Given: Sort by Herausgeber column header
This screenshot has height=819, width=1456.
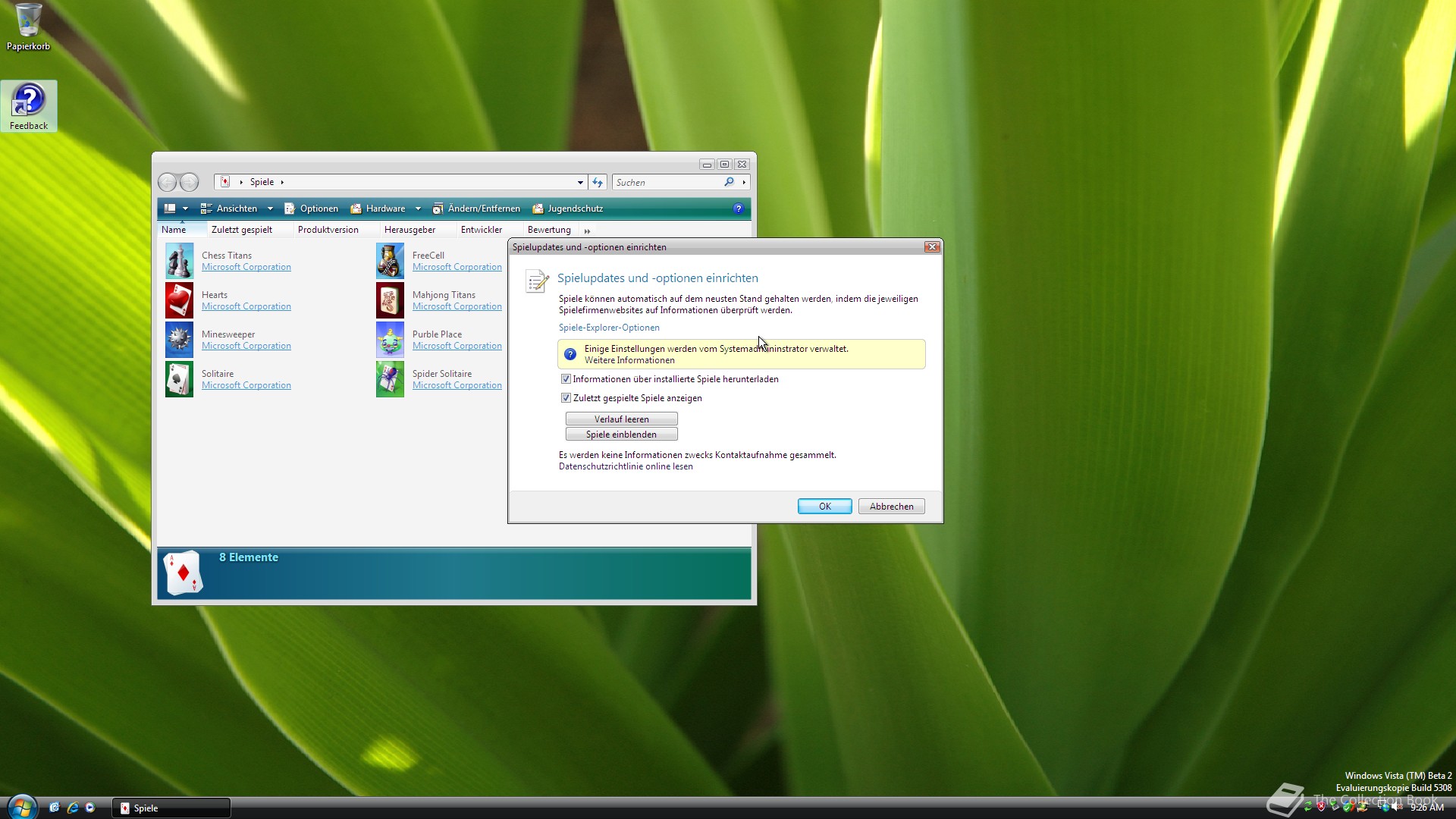Looking at the screenshot, I should (417, 230).
